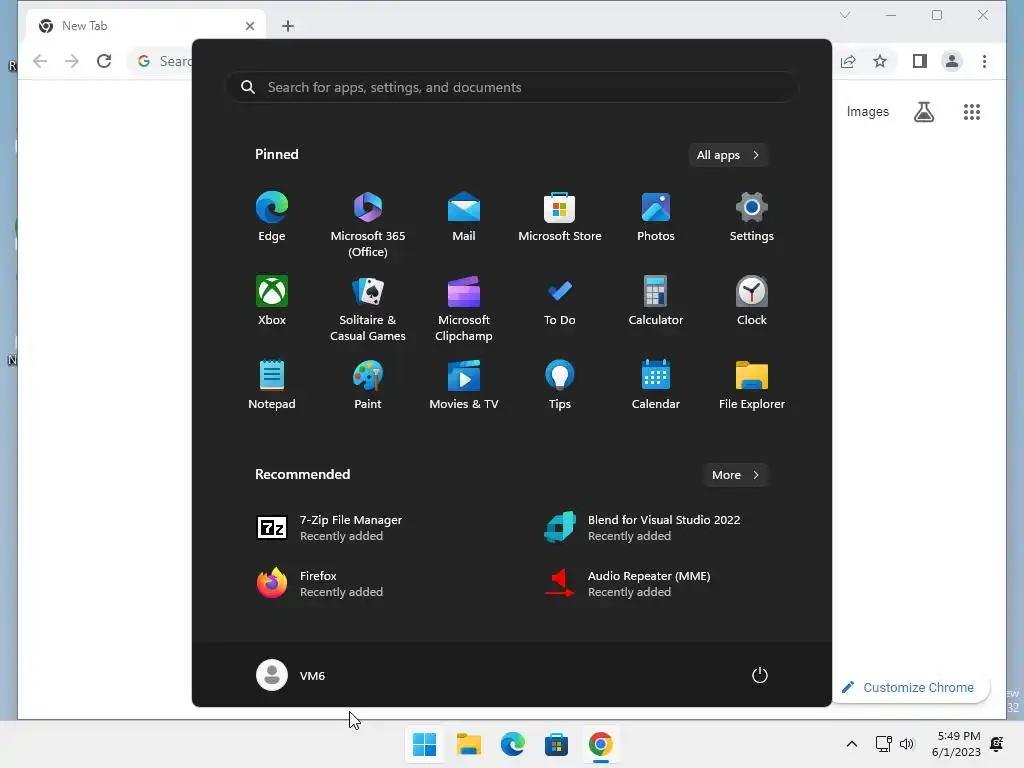Open the Calendar app
This screenshot has height=768, width=1024.
click(x=656, y=385)
